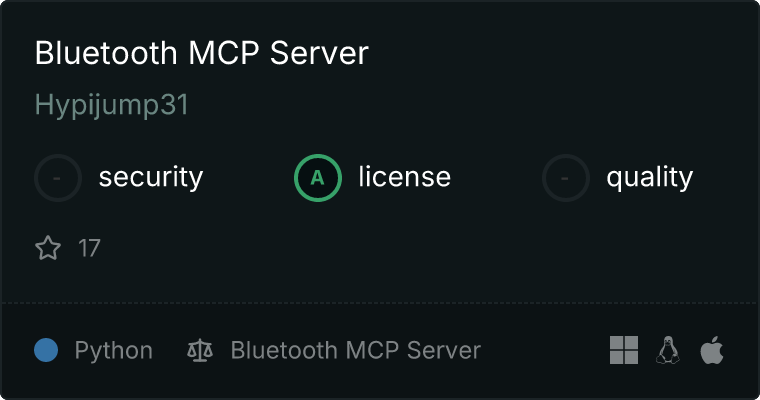The height and width of the screenshot is (400, 760).
Task: Click the Python language label
Action: 113,351
